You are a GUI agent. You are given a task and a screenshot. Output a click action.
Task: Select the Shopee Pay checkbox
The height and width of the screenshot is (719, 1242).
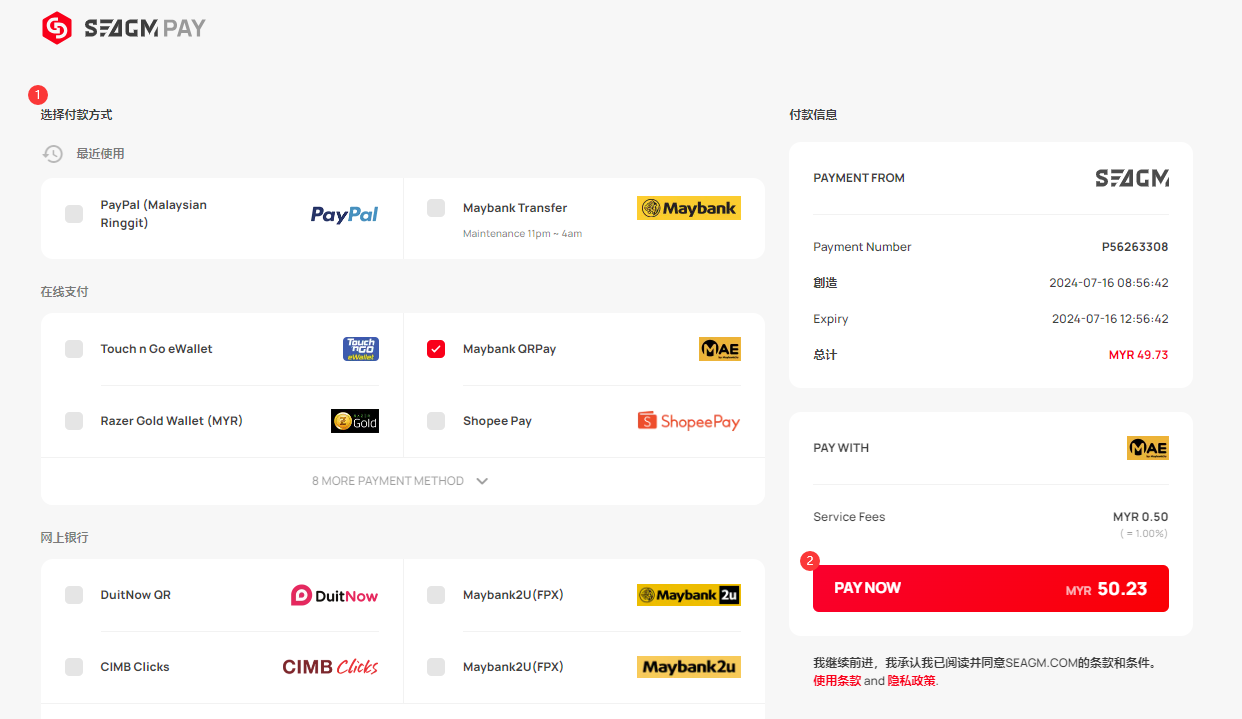click(x=436, y=421)
